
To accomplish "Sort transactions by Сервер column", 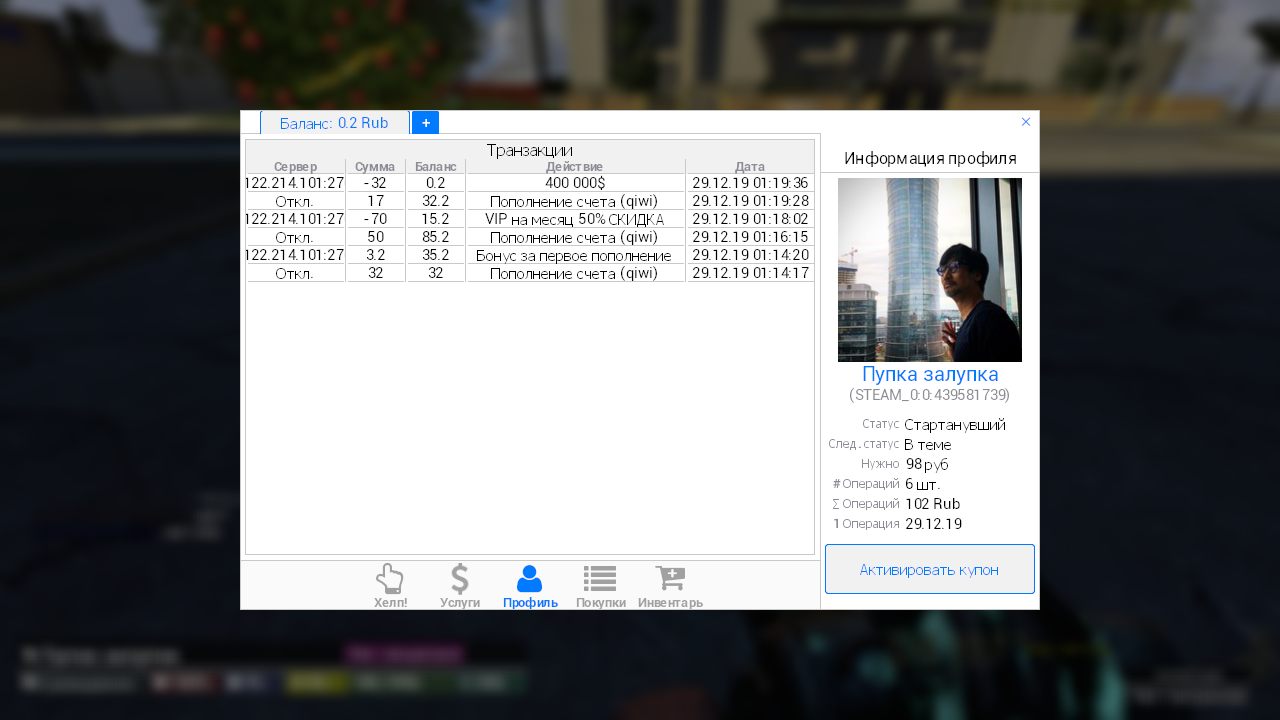I will click(295, 167).
